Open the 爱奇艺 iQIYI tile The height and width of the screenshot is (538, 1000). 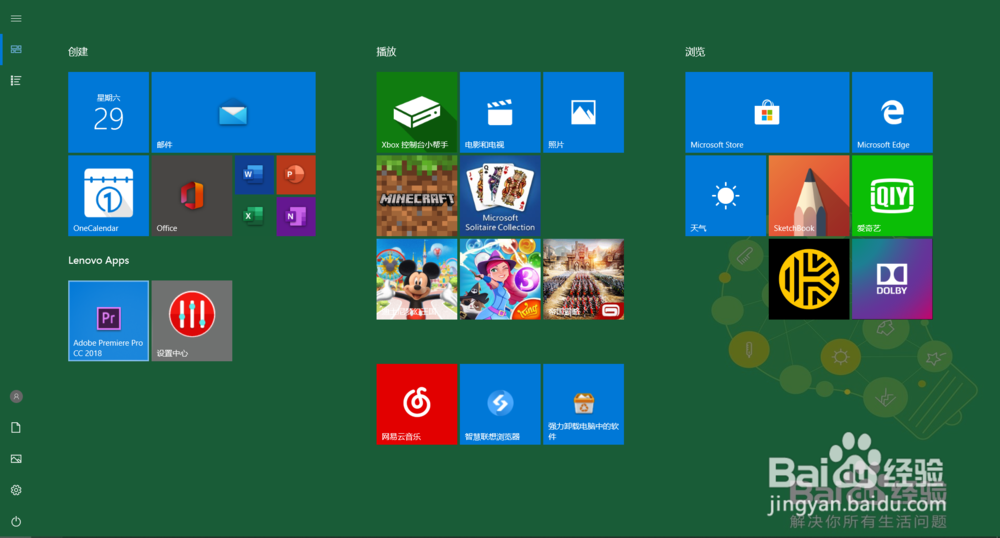(892, 196)
